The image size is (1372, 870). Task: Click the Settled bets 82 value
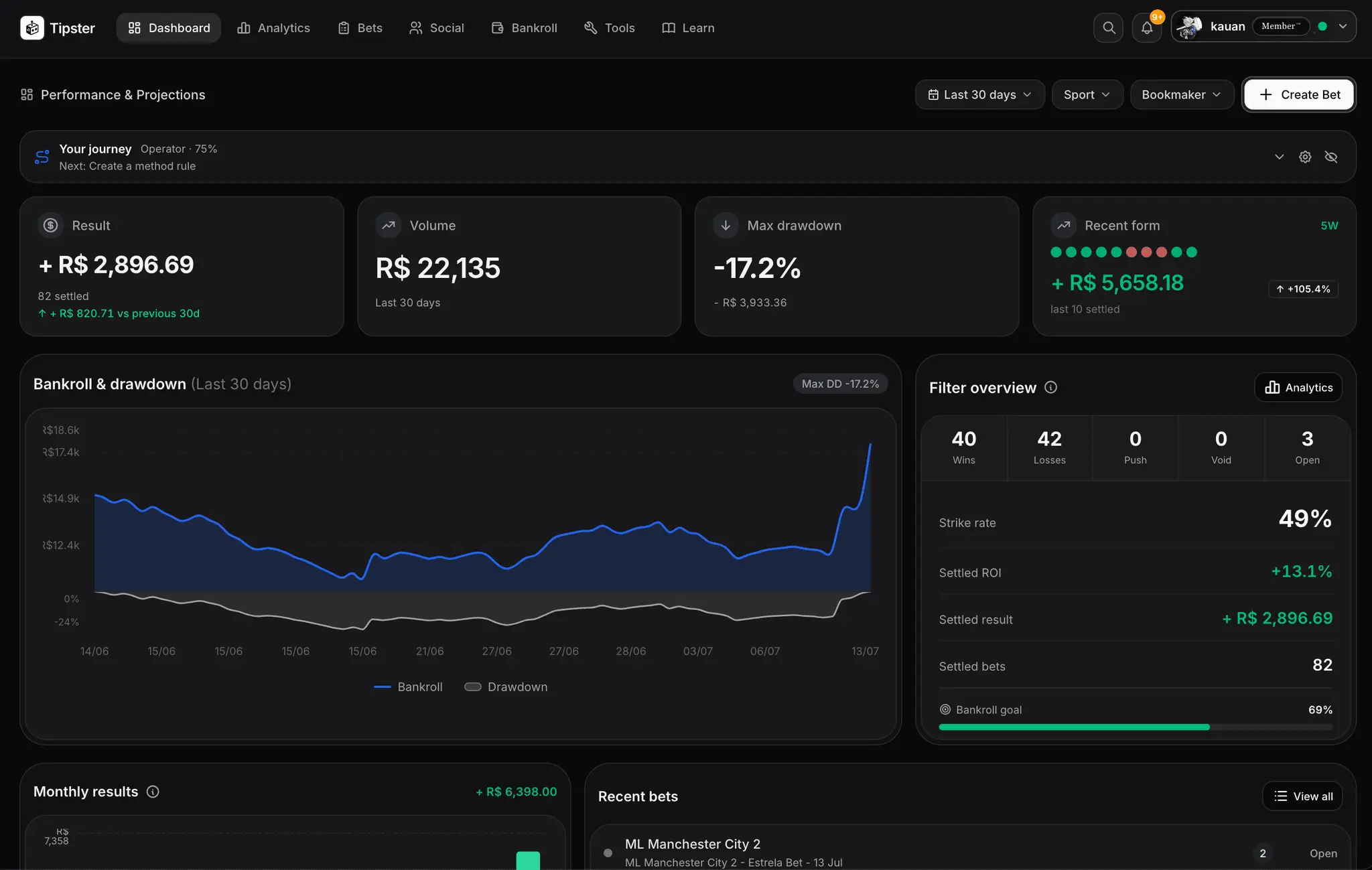[1322, 665]
